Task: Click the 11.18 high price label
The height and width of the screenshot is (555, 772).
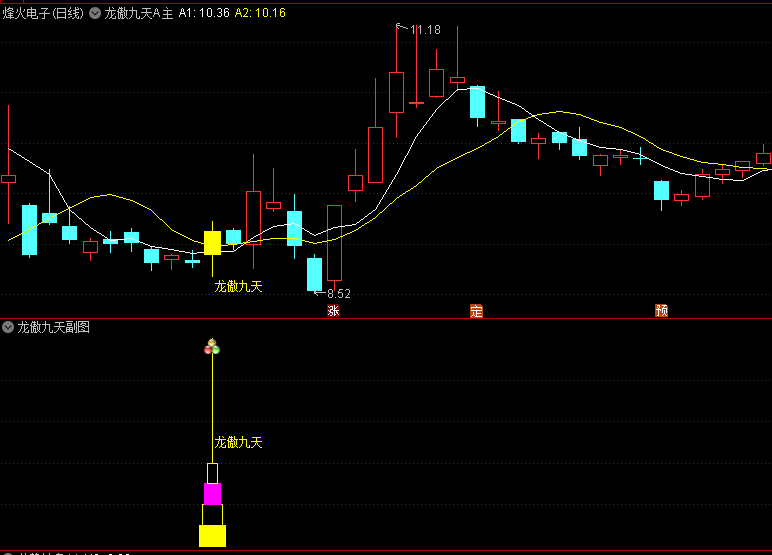Action: point(425,30)
